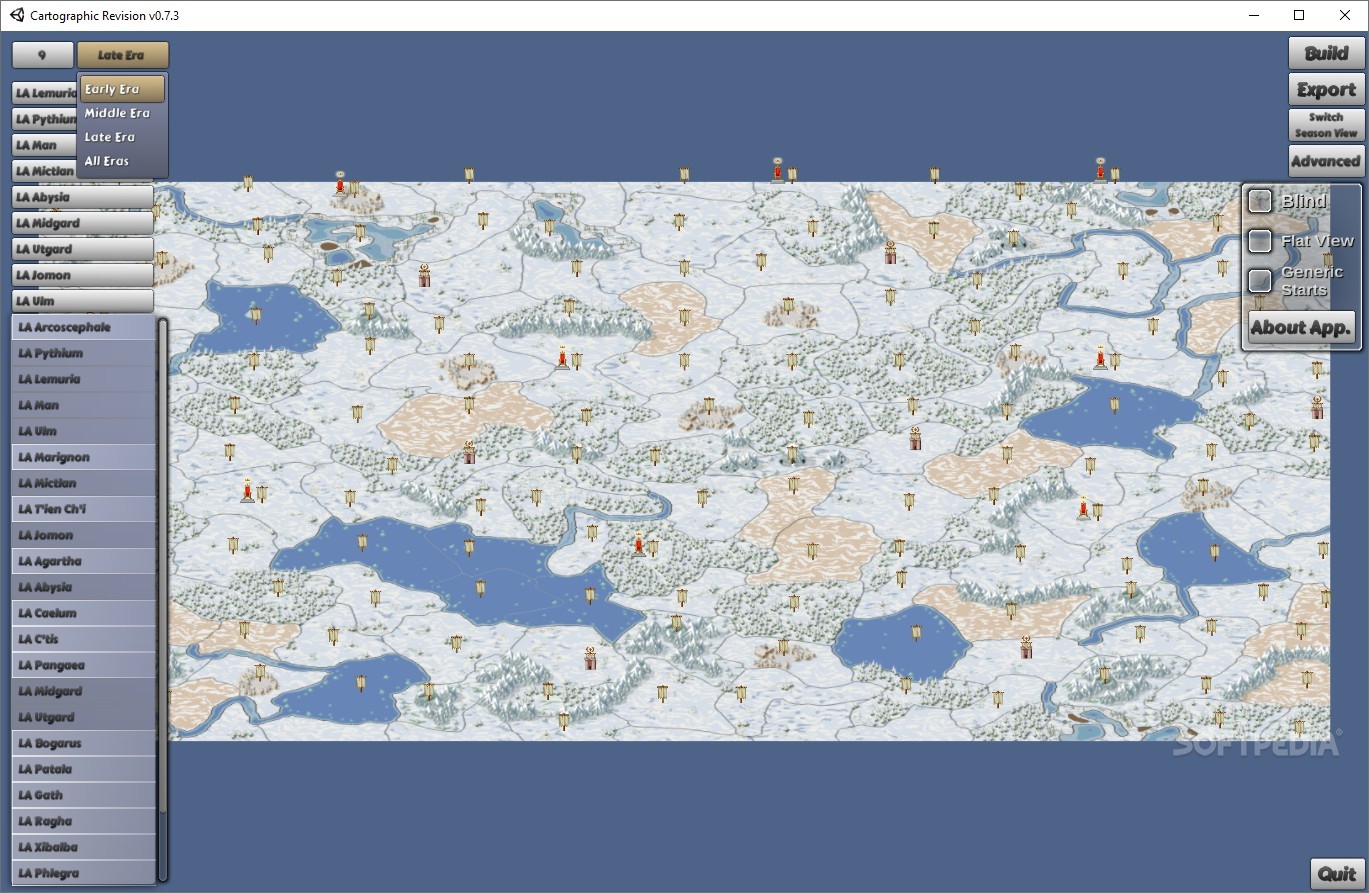
Task: Pick LA Gath from the nation list
Action: pos(84,795)
